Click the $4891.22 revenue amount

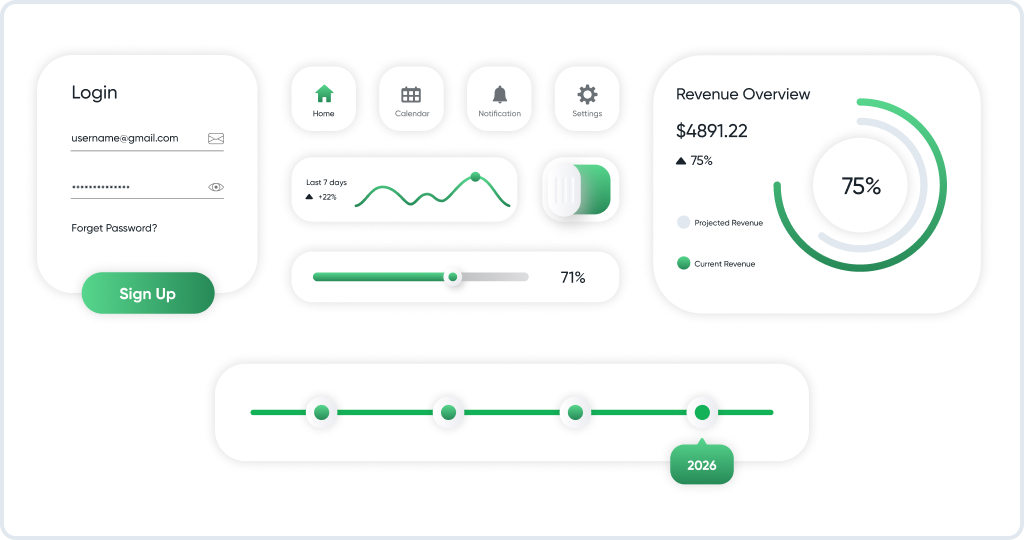711,131
